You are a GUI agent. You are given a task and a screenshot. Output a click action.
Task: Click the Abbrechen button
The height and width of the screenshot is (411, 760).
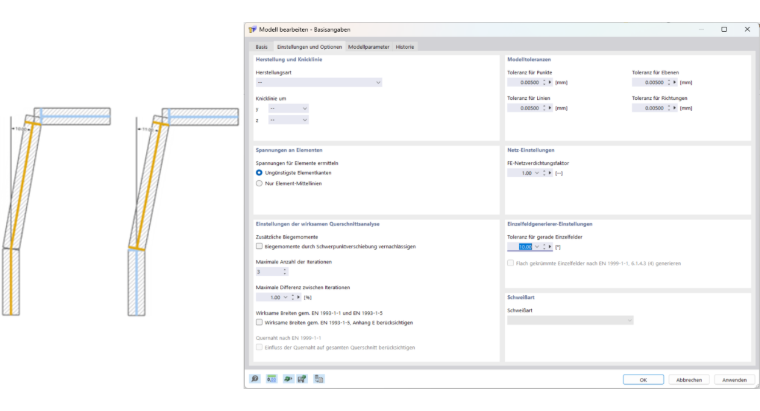(x=689, y=380)
